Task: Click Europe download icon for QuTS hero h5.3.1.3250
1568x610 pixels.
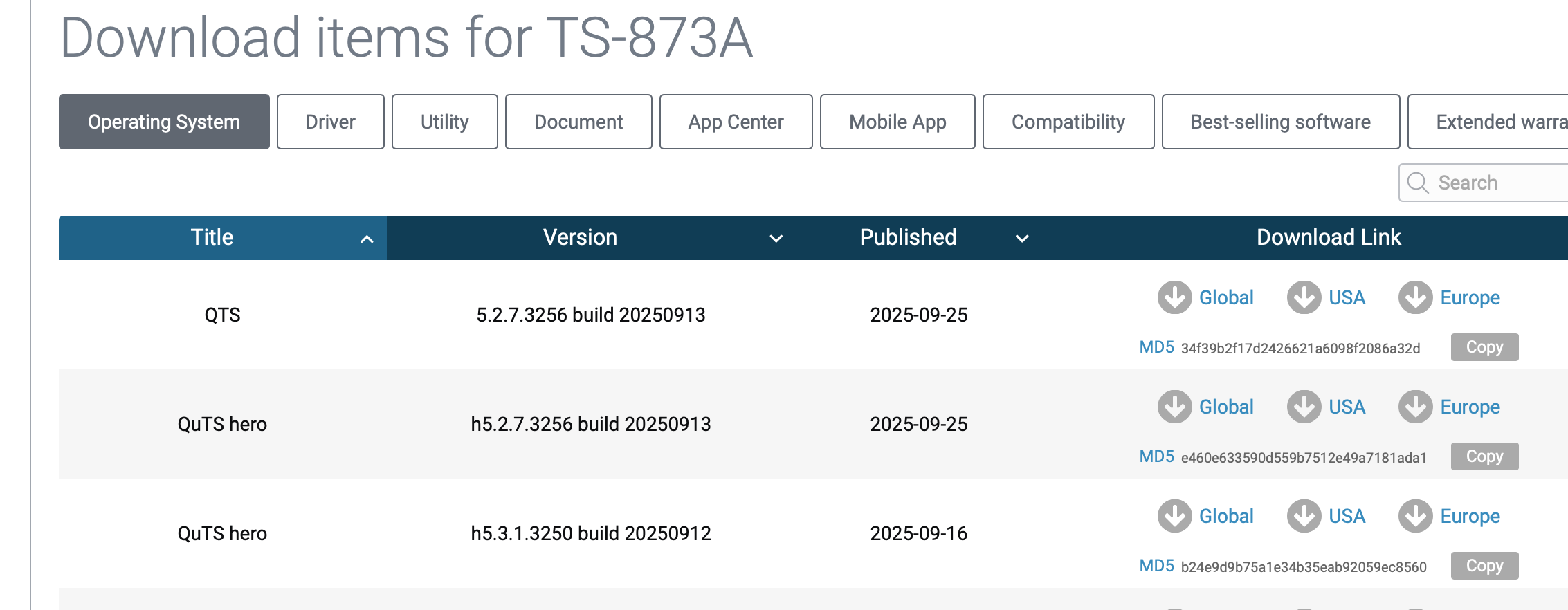Action: [x=1415, y=516]
